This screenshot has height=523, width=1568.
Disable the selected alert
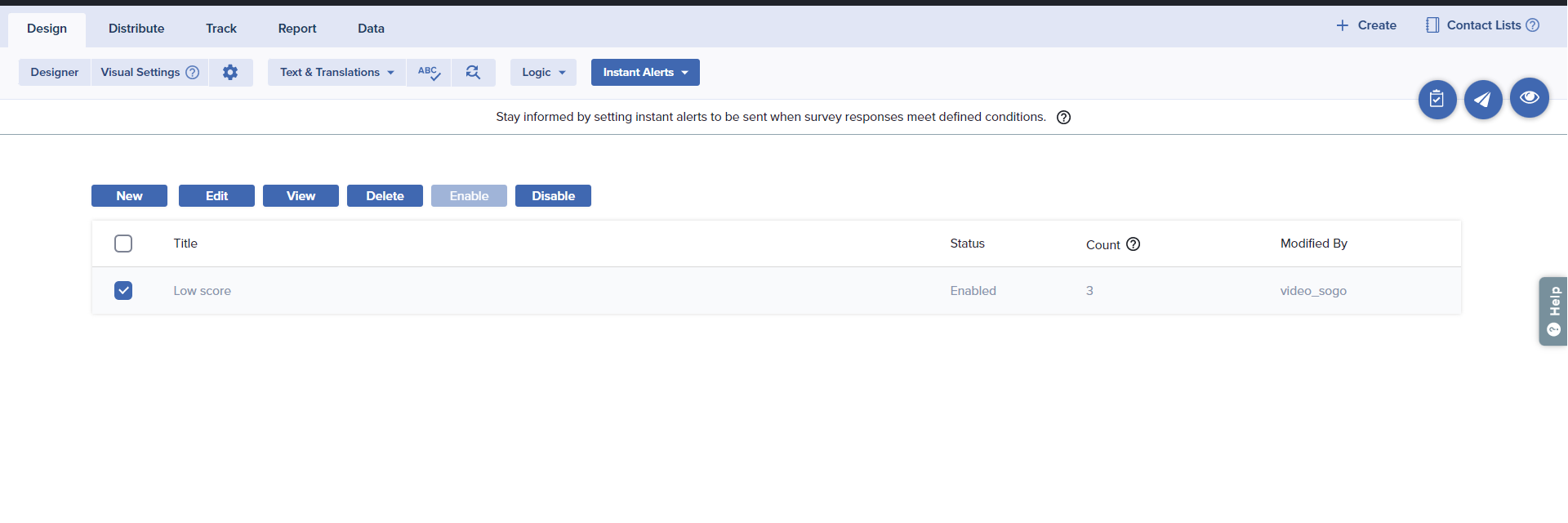[x=553, y=196]
